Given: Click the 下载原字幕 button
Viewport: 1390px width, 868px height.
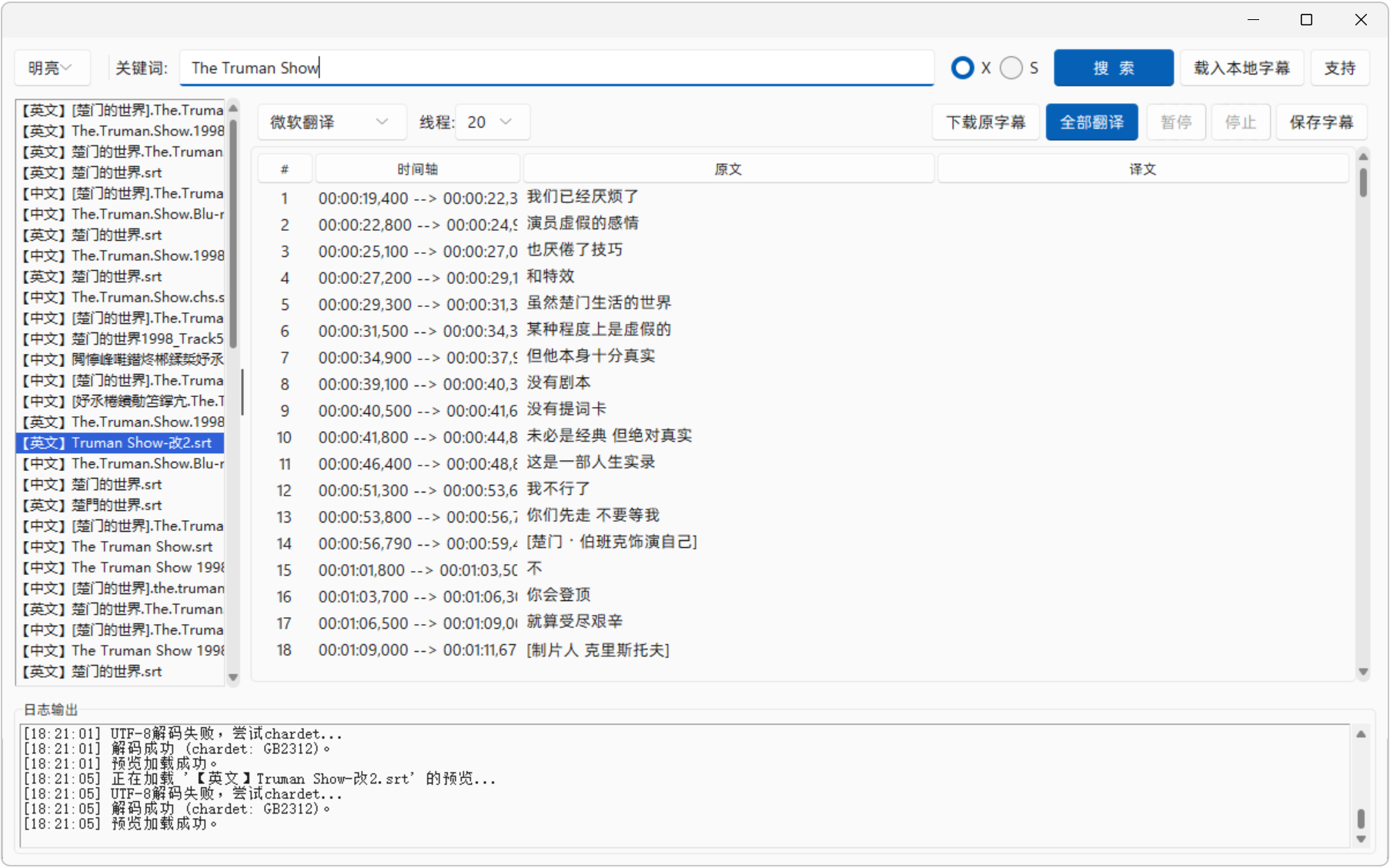Looking at the screenshot, I should click(985, 122).
